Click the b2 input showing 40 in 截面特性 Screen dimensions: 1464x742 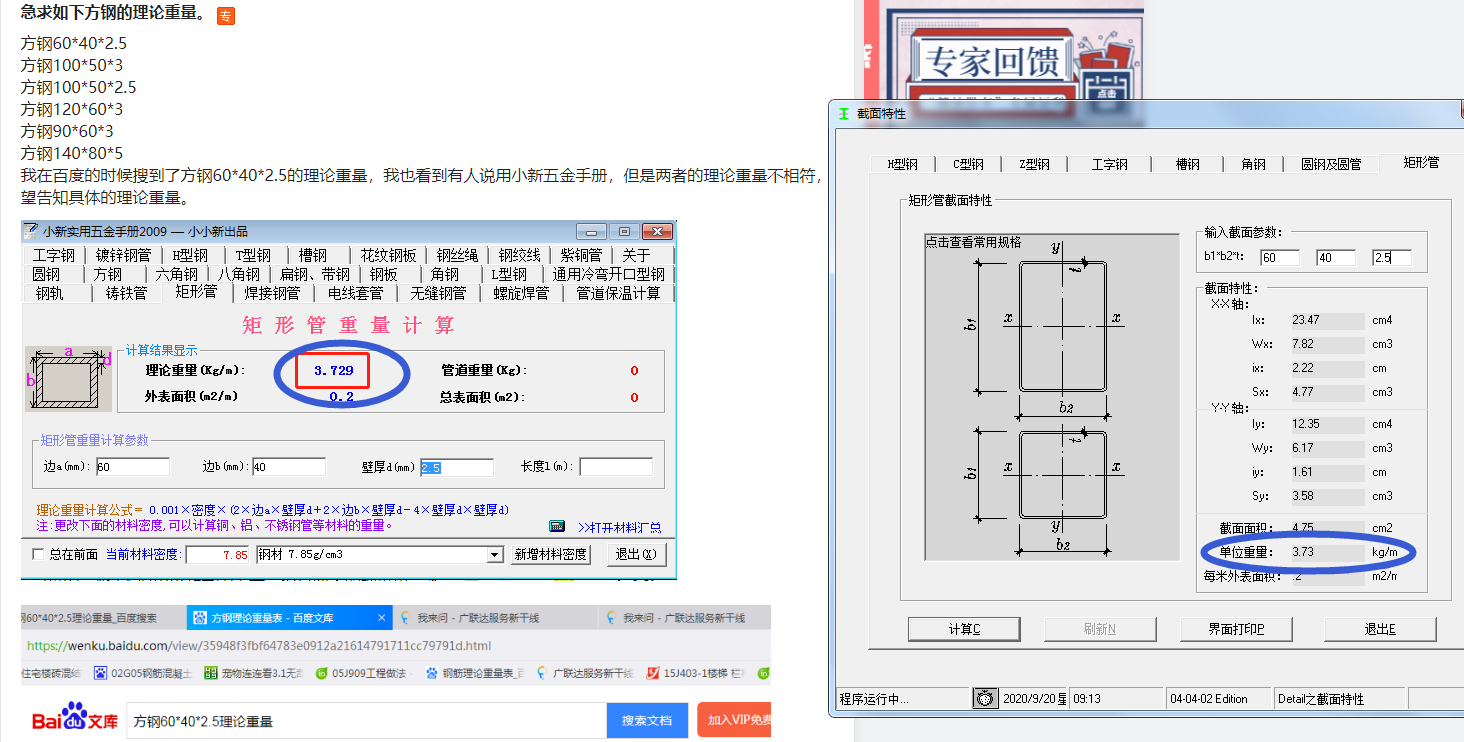[1335, 257]
